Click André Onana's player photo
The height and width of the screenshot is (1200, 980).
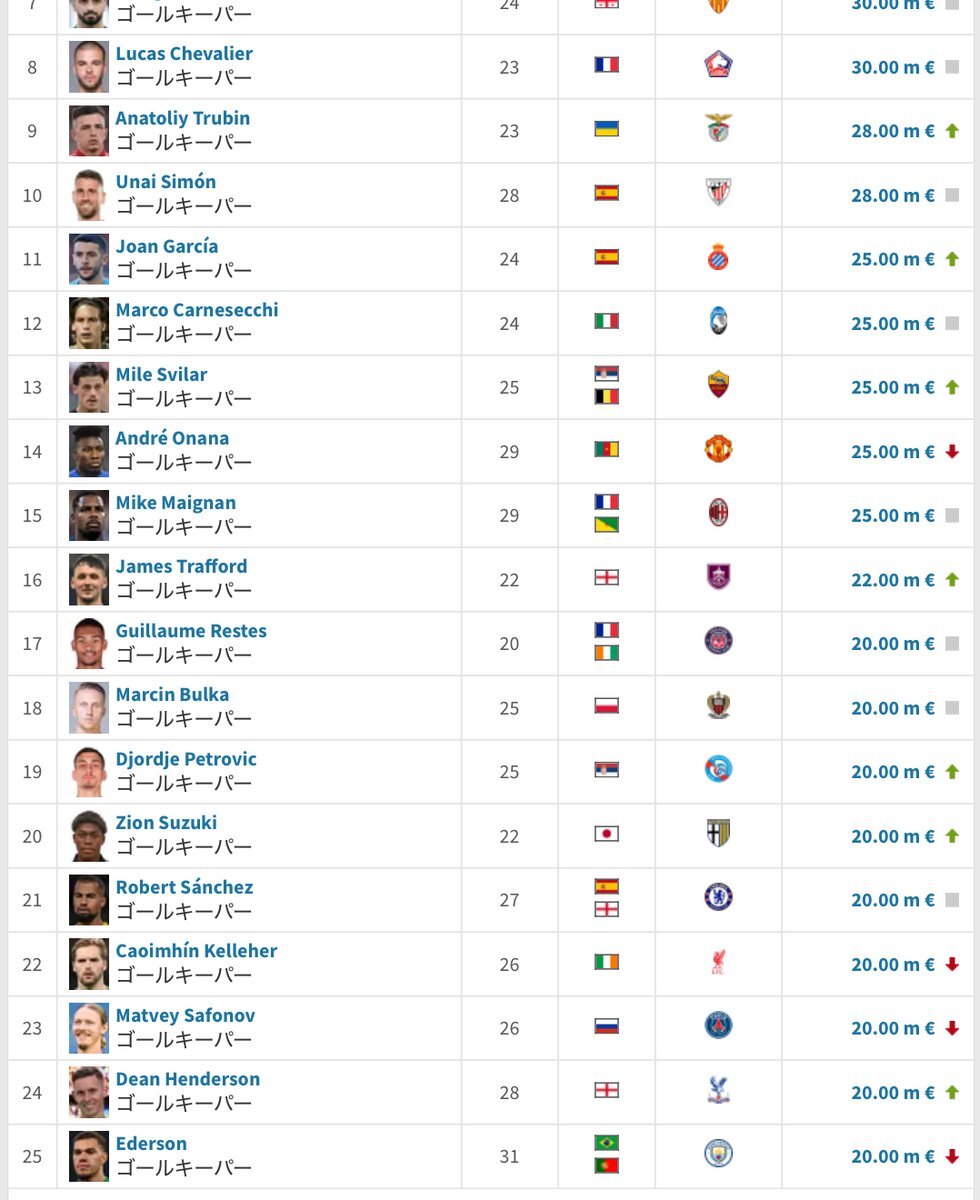point(88,451)
